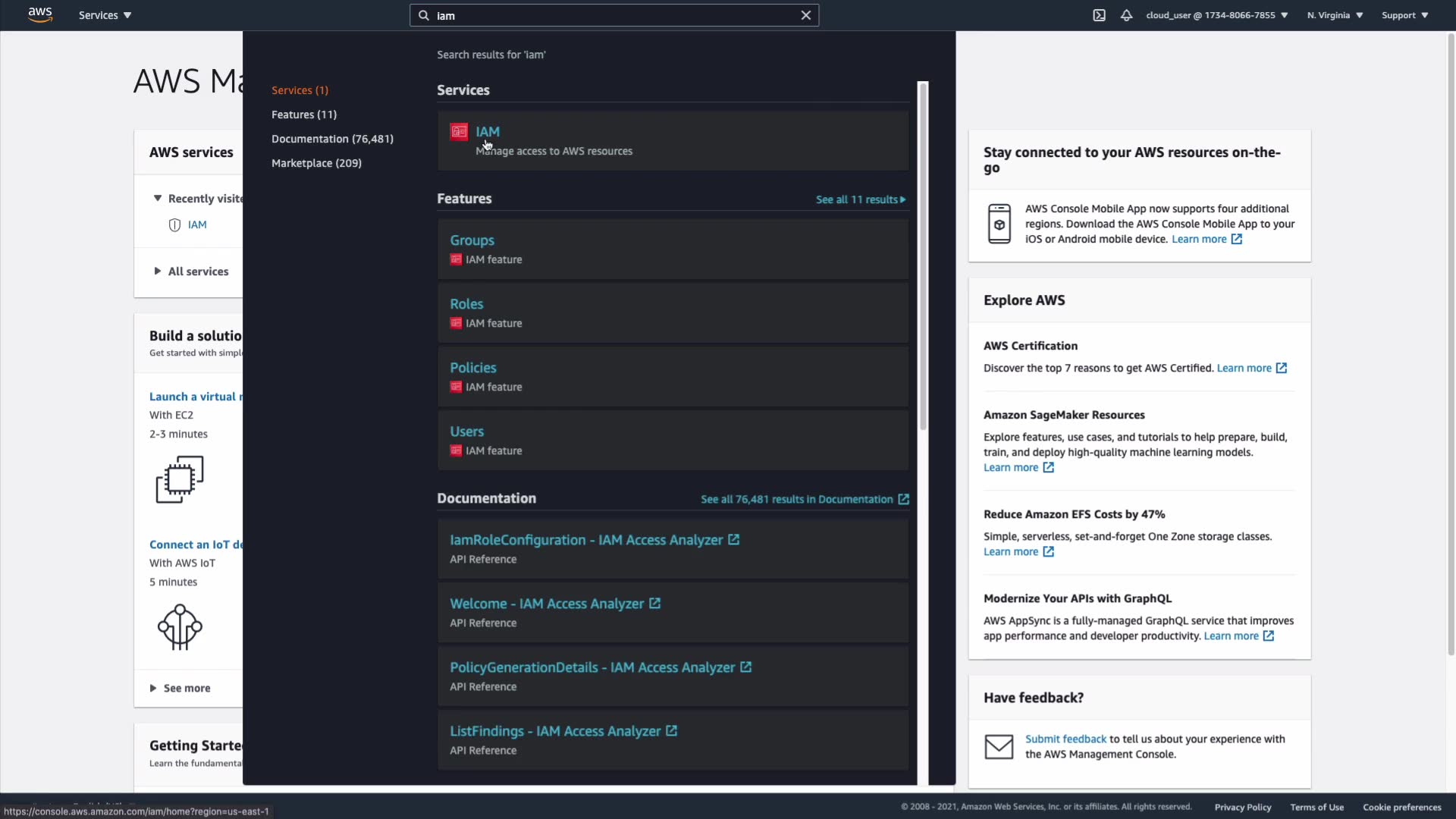Click the EC2 virtual machine chip icon

tap(180, 479)
